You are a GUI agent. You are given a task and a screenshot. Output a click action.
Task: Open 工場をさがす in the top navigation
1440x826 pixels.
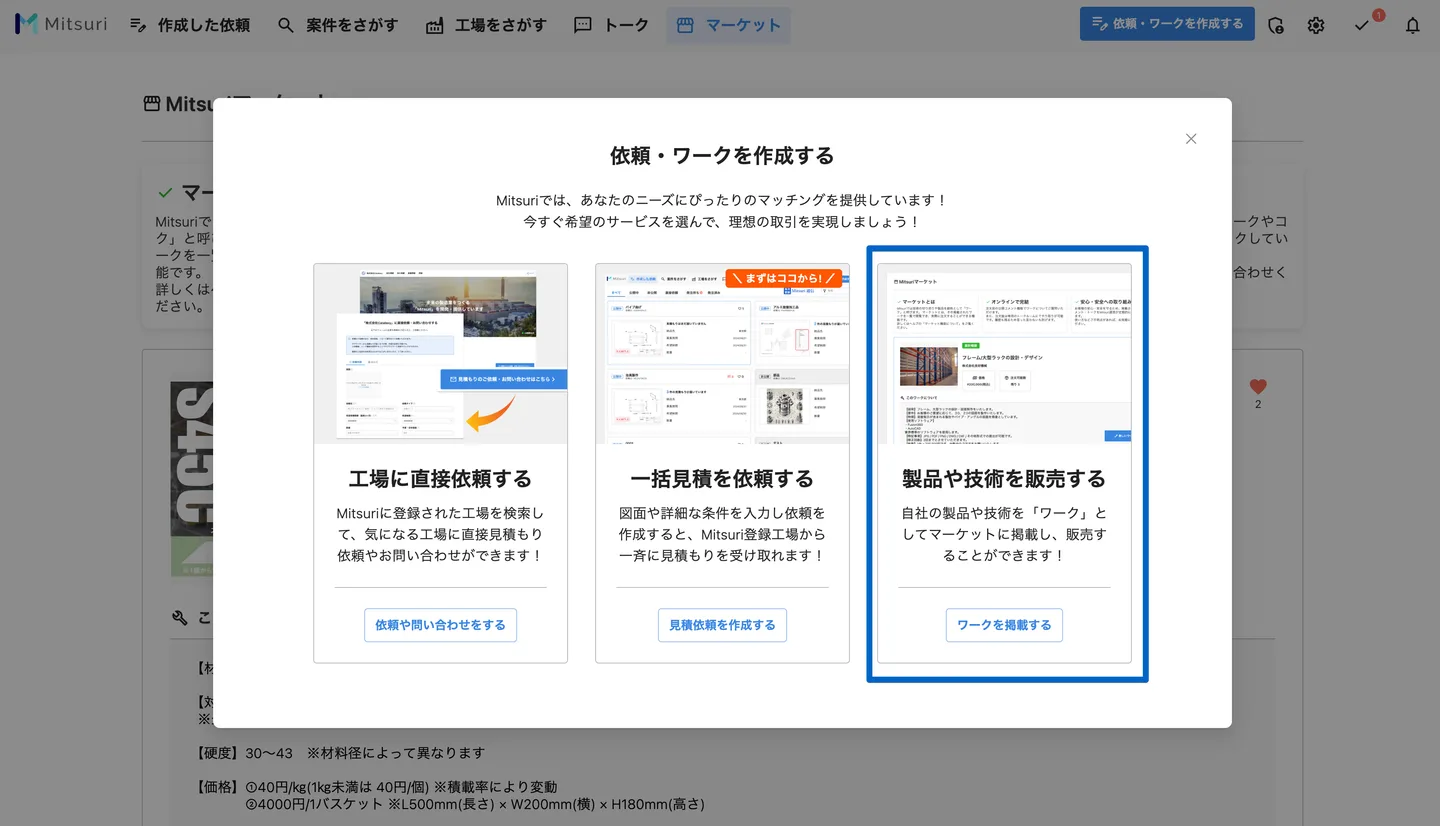(x=486, y=25)
